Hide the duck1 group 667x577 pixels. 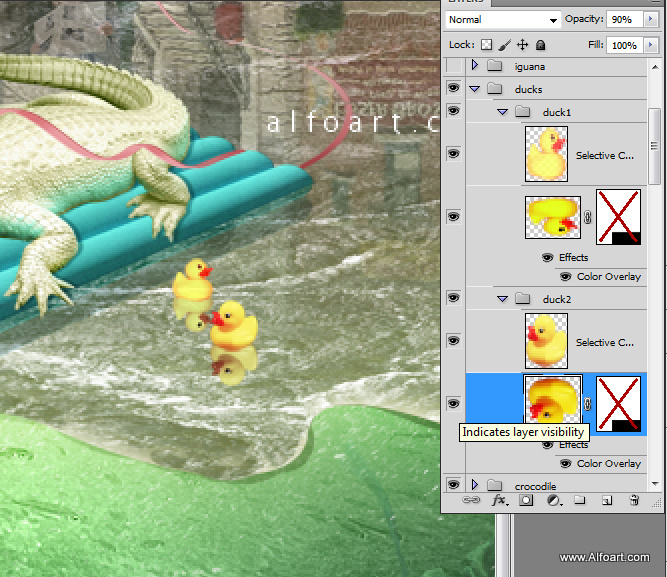point(453,111)
